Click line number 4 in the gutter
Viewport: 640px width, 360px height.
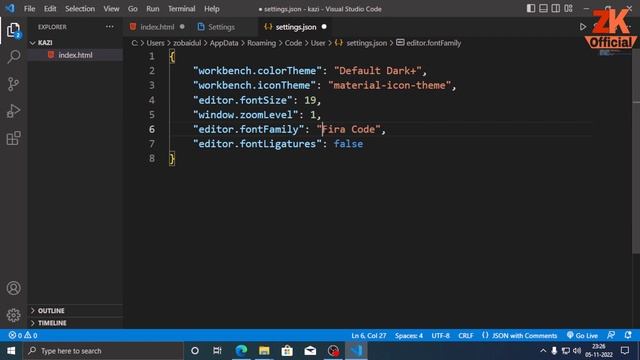[152, 100]
